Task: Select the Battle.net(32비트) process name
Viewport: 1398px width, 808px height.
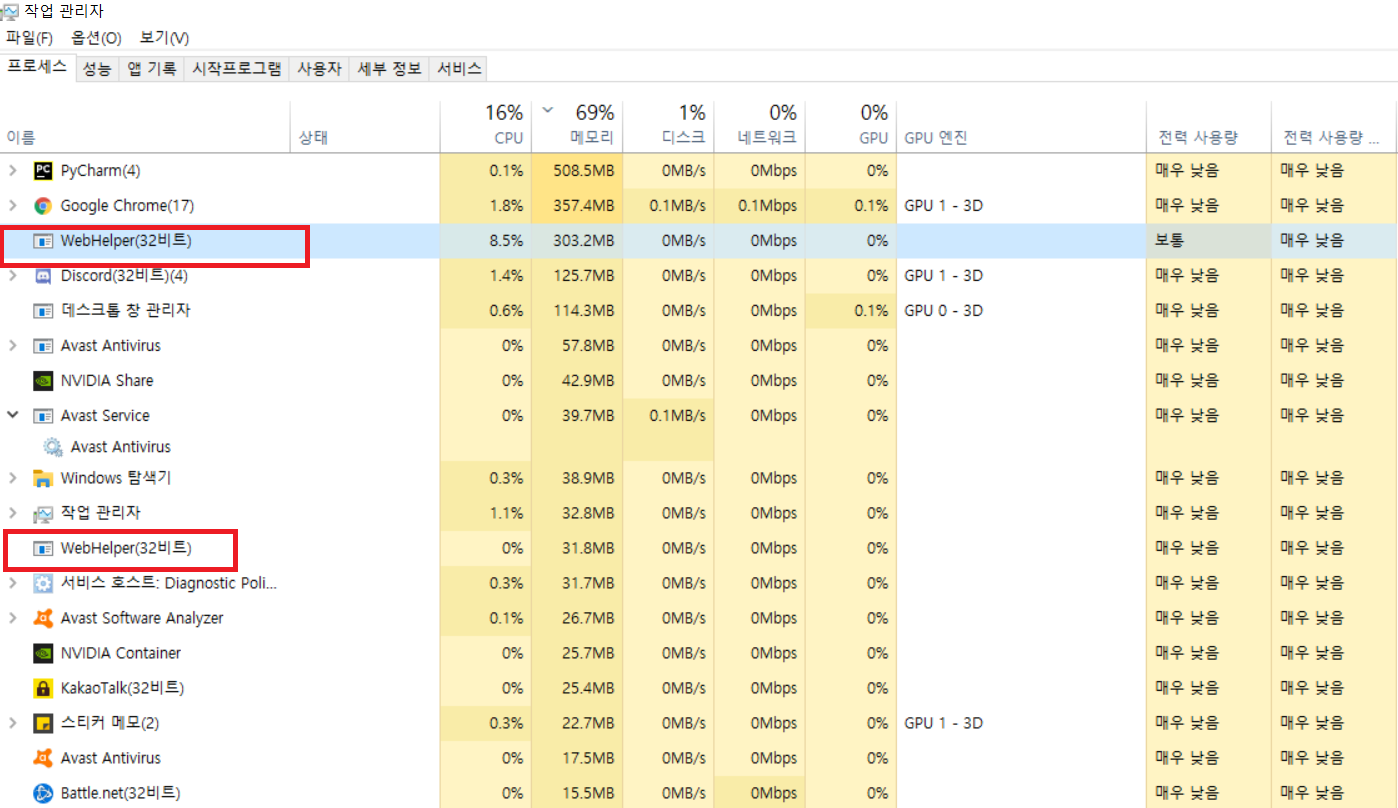Action: [x=120, y=793]
